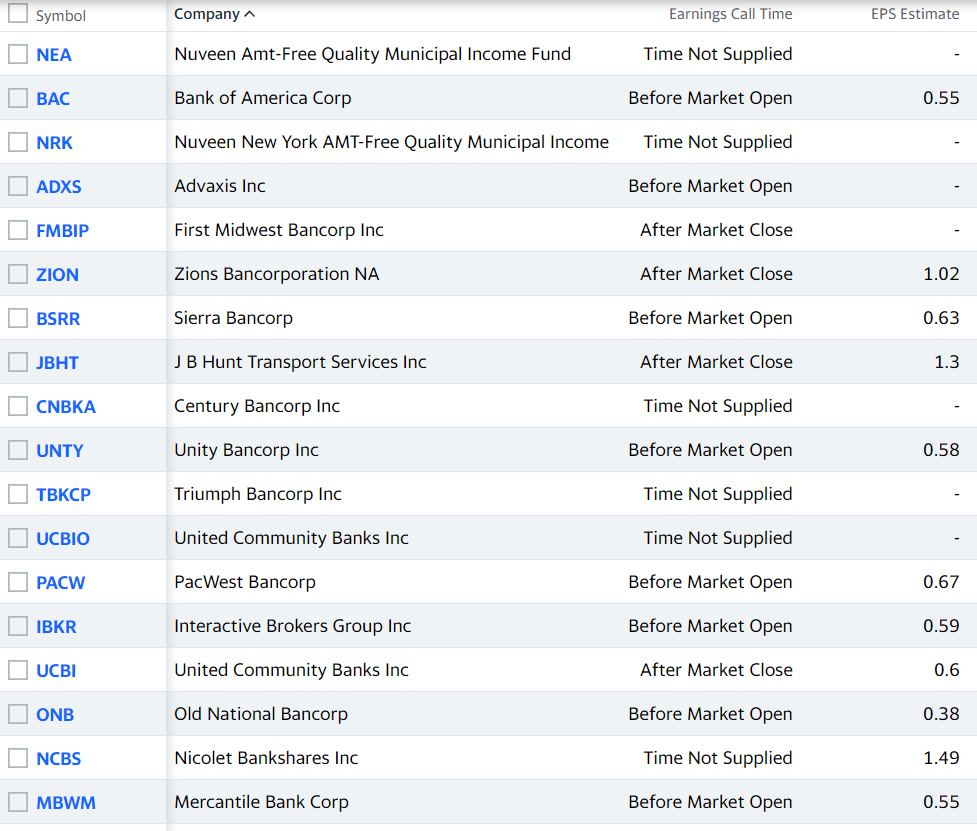Click company name Nicolet Bankshares Inc

point(266,757)
